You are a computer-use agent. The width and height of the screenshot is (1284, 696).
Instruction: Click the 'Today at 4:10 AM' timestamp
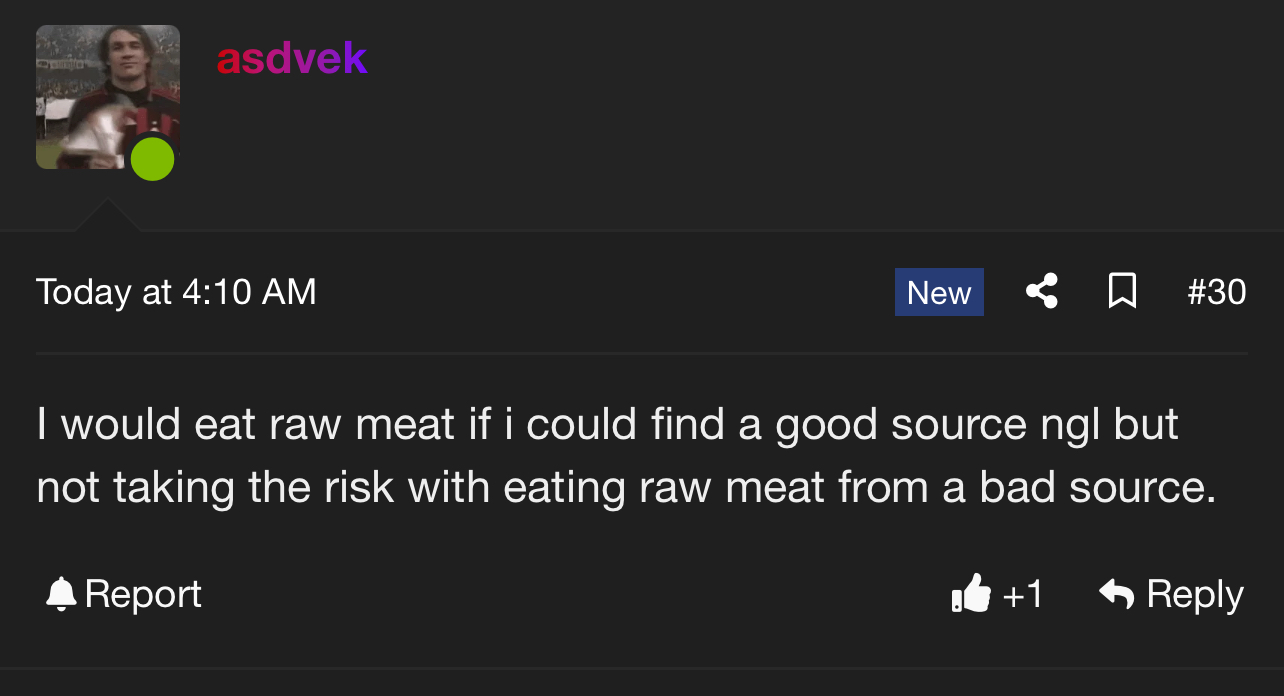(176, 292)
